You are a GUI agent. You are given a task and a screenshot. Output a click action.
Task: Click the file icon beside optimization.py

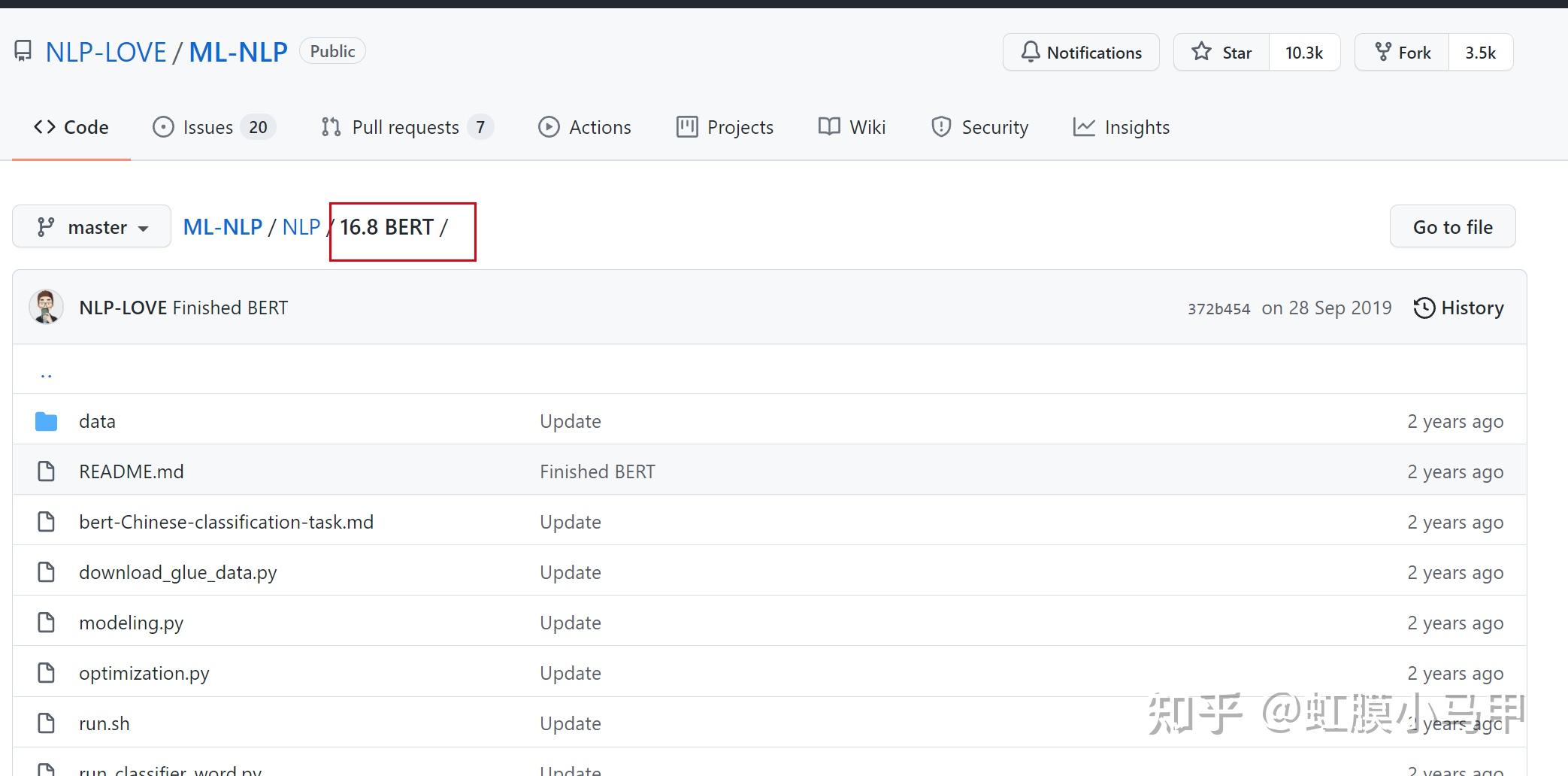pyautogui.click(x=46, y=673)
